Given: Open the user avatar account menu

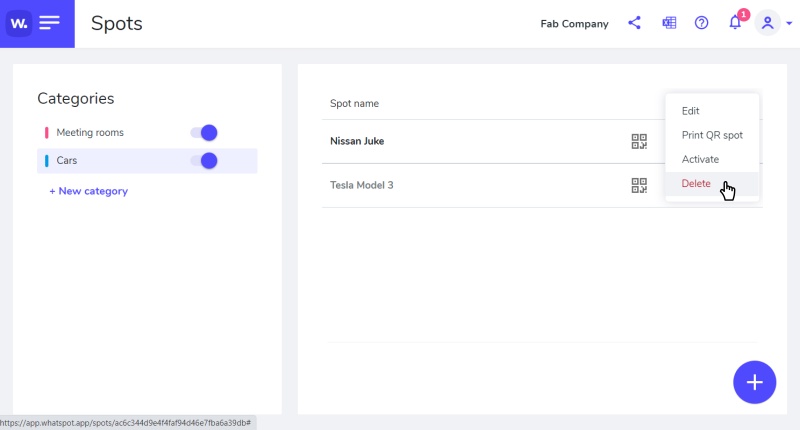Looking at the screenshot, I should 767,23.
